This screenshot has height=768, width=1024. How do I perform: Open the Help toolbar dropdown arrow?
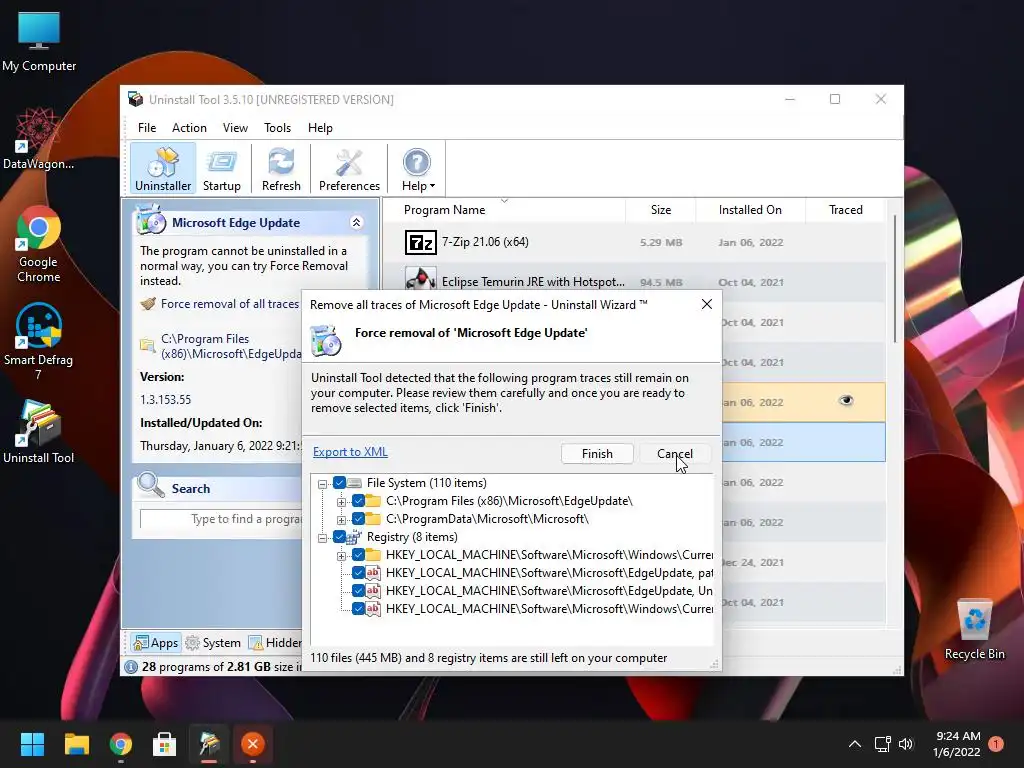coord(432,186)
